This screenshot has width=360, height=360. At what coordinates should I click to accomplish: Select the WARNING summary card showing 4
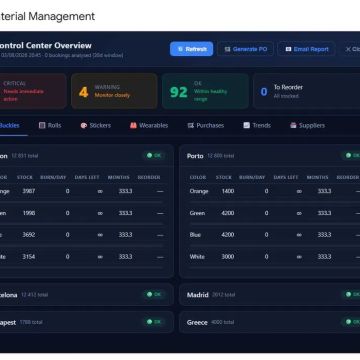pos(114,91)
